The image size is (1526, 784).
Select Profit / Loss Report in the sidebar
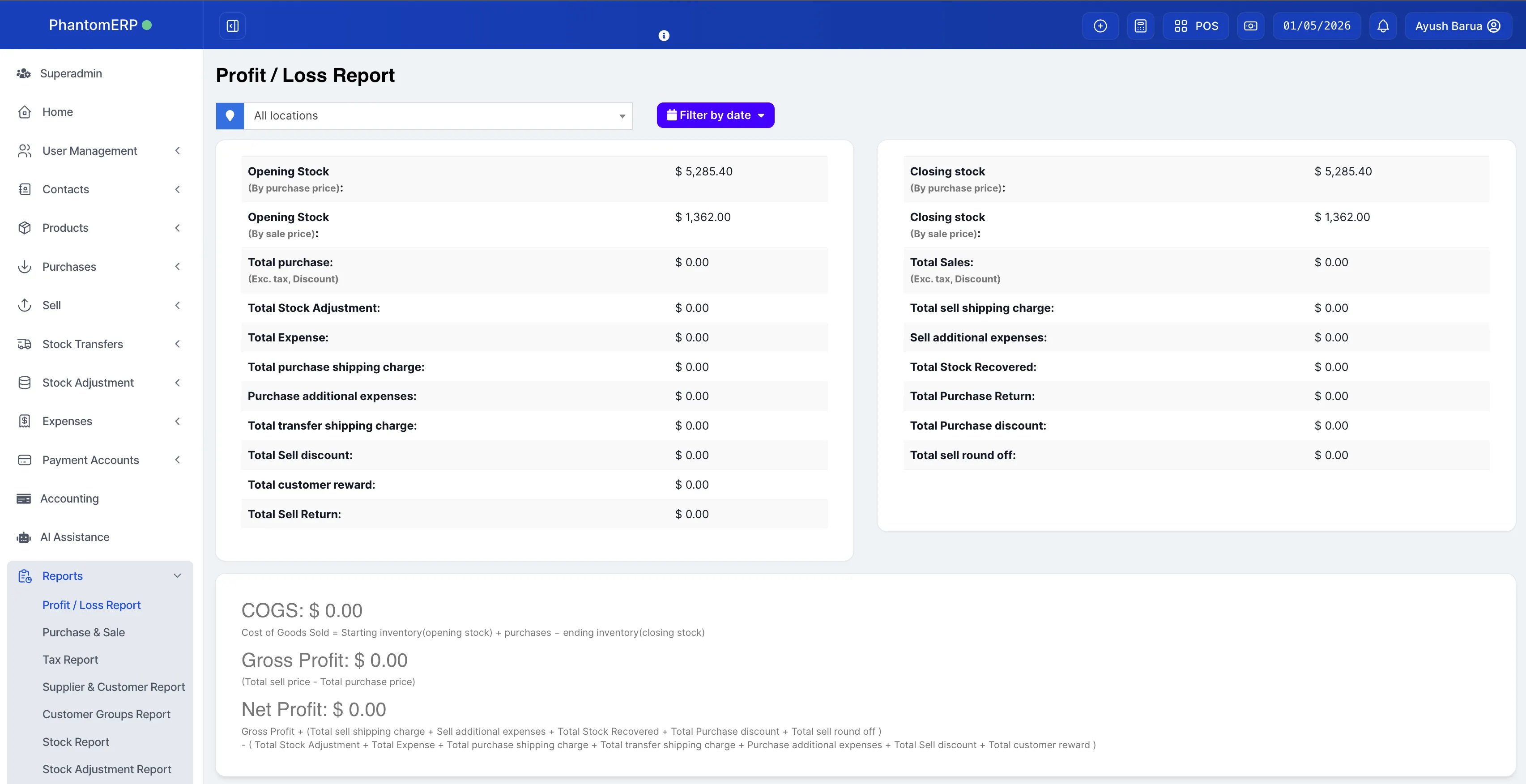click(x=91, y=605)
